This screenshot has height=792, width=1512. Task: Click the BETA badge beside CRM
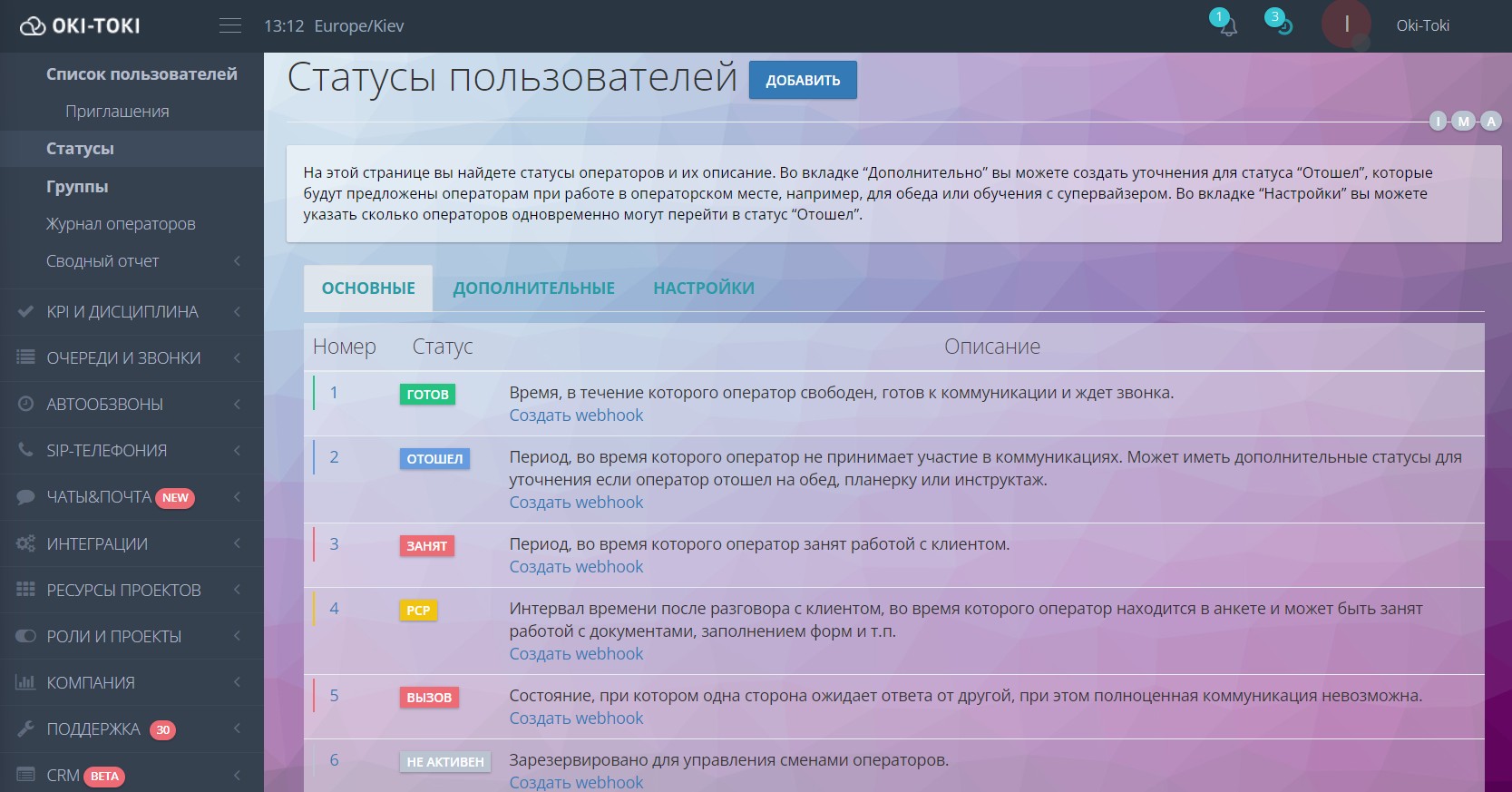click(x=104, y=776)
